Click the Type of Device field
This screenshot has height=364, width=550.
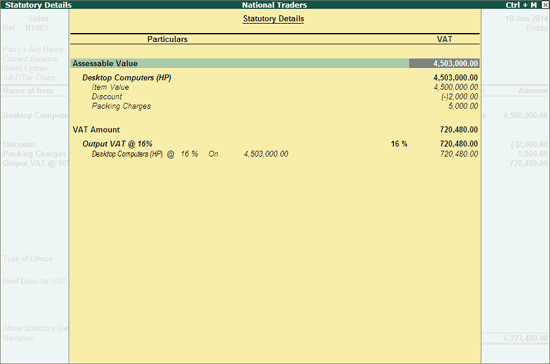point(28,258)
